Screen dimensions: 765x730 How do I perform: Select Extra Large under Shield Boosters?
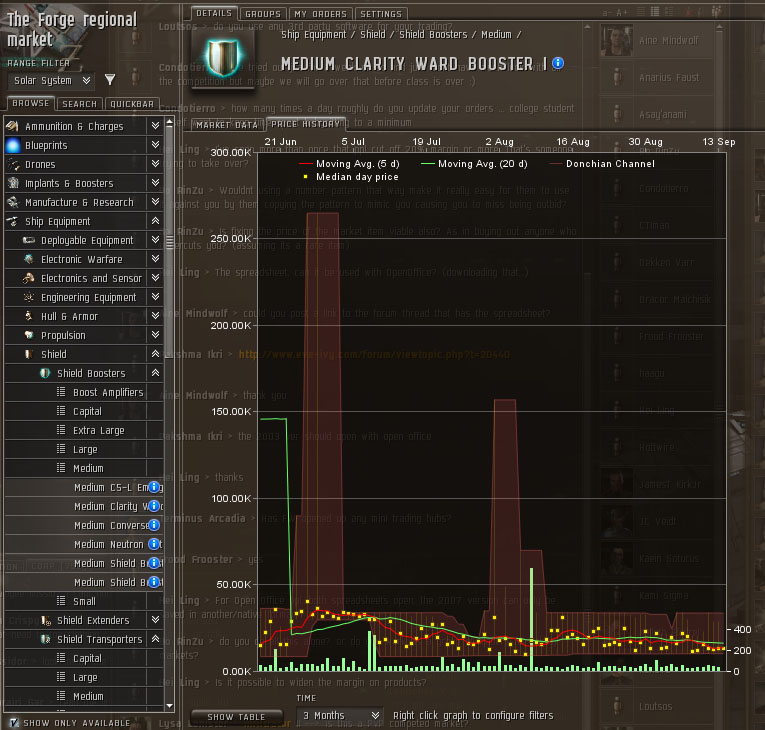click(84, 430)
